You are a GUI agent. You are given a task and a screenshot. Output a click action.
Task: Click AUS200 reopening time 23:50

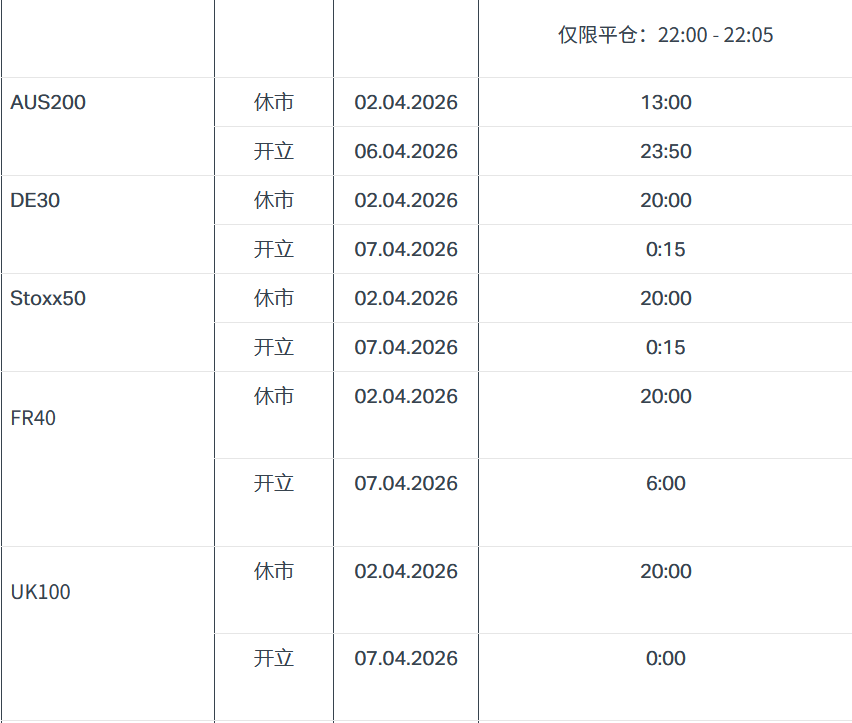pos(666,151)
